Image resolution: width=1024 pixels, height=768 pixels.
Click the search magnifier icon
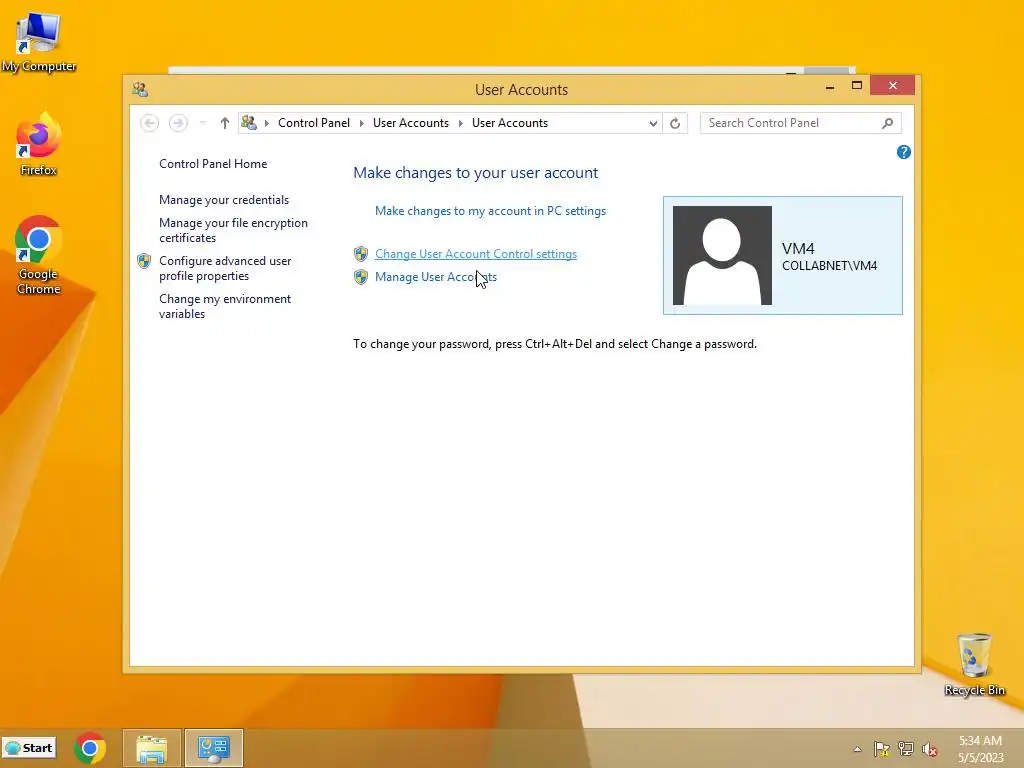pos(888,123)
